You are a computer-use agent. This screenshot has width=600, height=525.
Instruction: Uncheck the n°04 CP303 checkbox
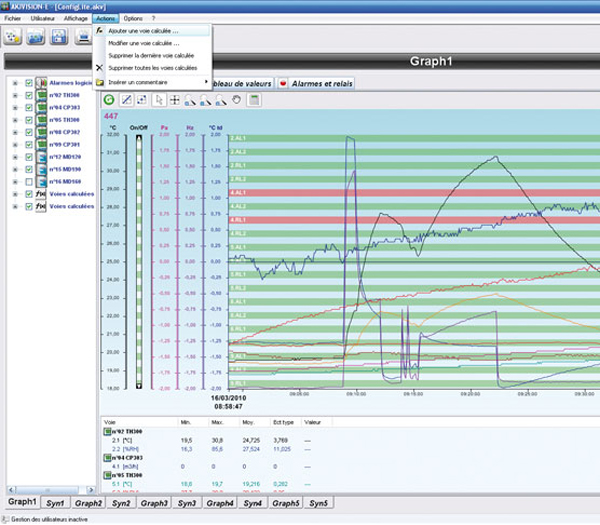click(29, 108)
